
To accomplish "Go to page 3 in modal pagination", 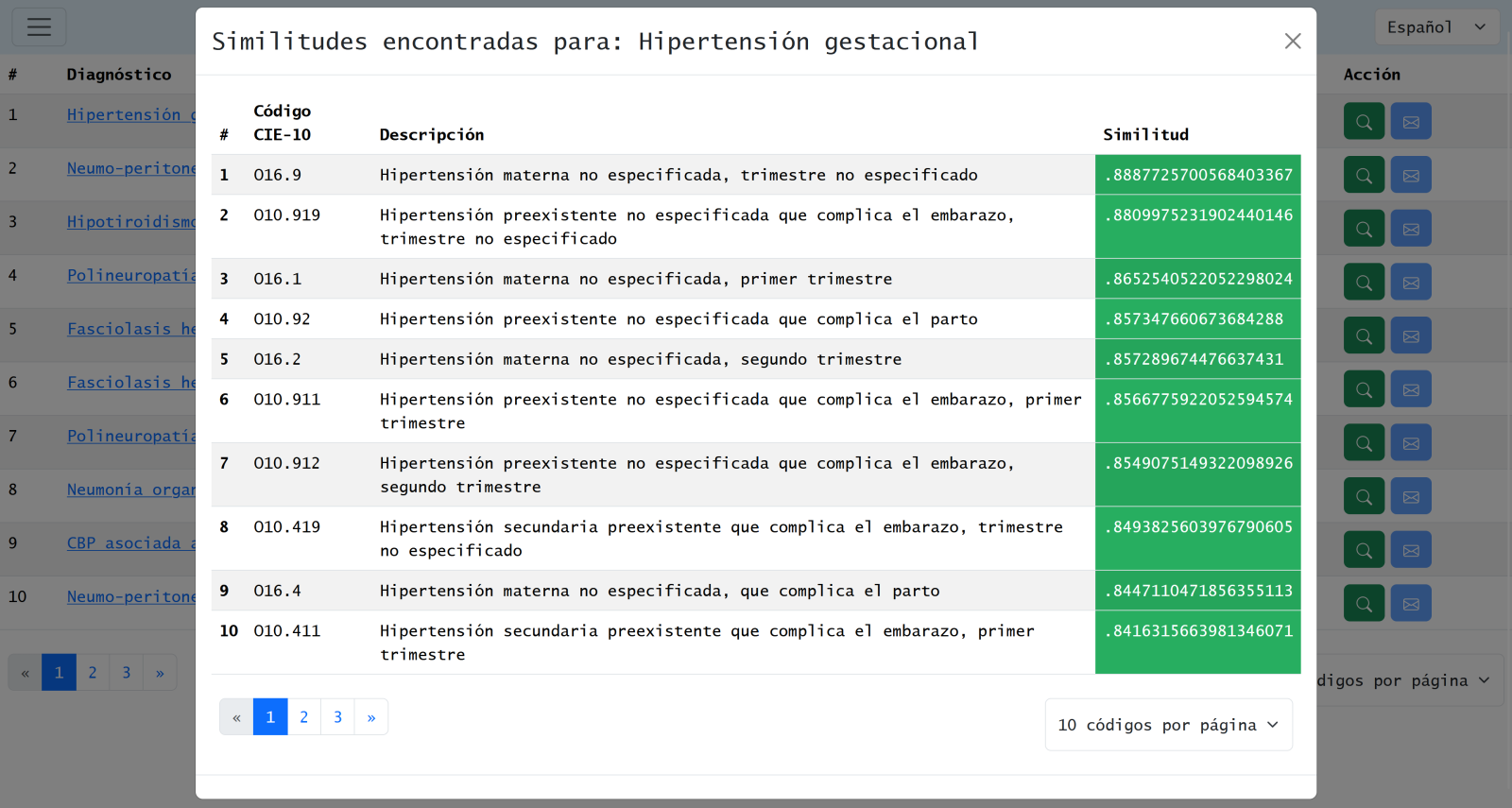I will coord(337,717).
